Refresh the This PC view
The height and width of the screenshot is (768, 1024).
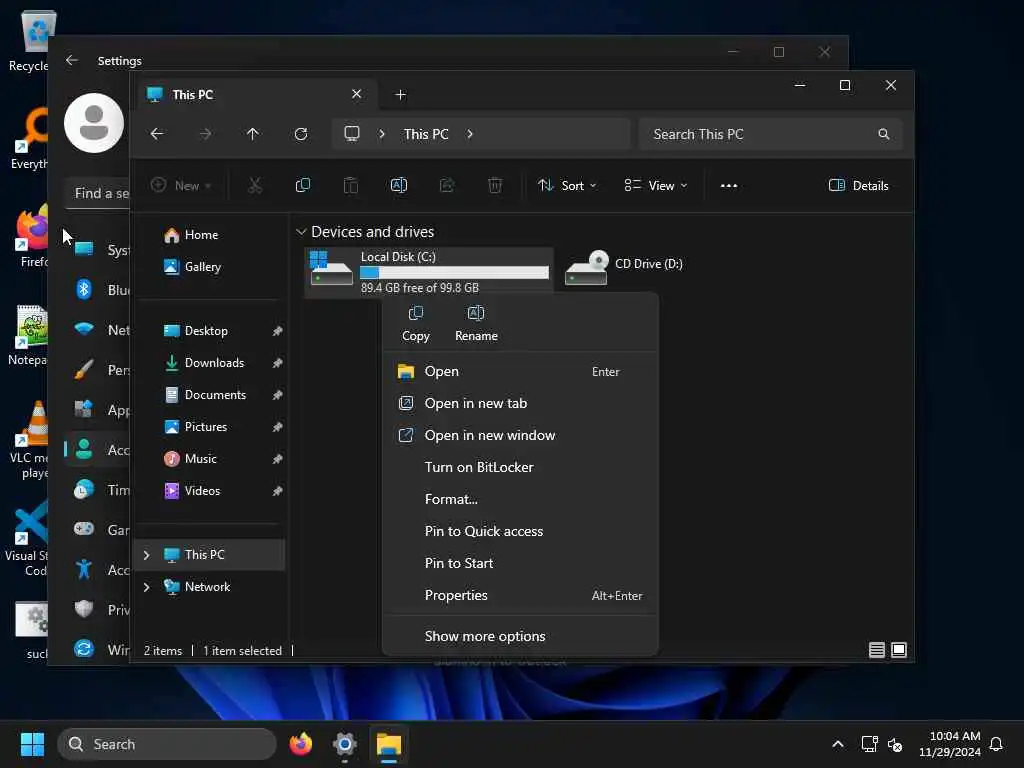tap(301, 134)
